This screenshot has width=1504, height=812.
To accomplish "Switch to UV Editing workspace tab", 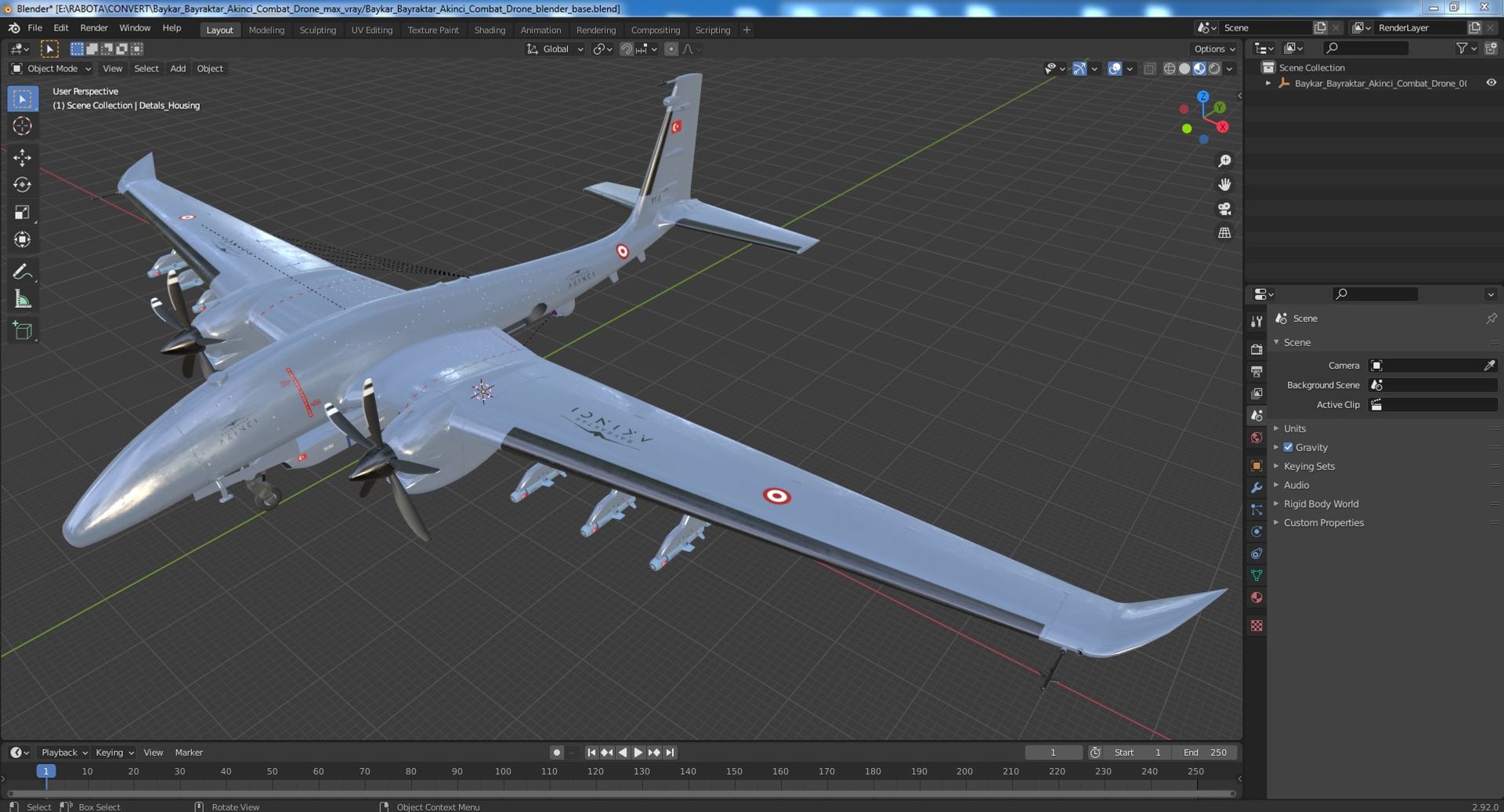I will point(371,30).
